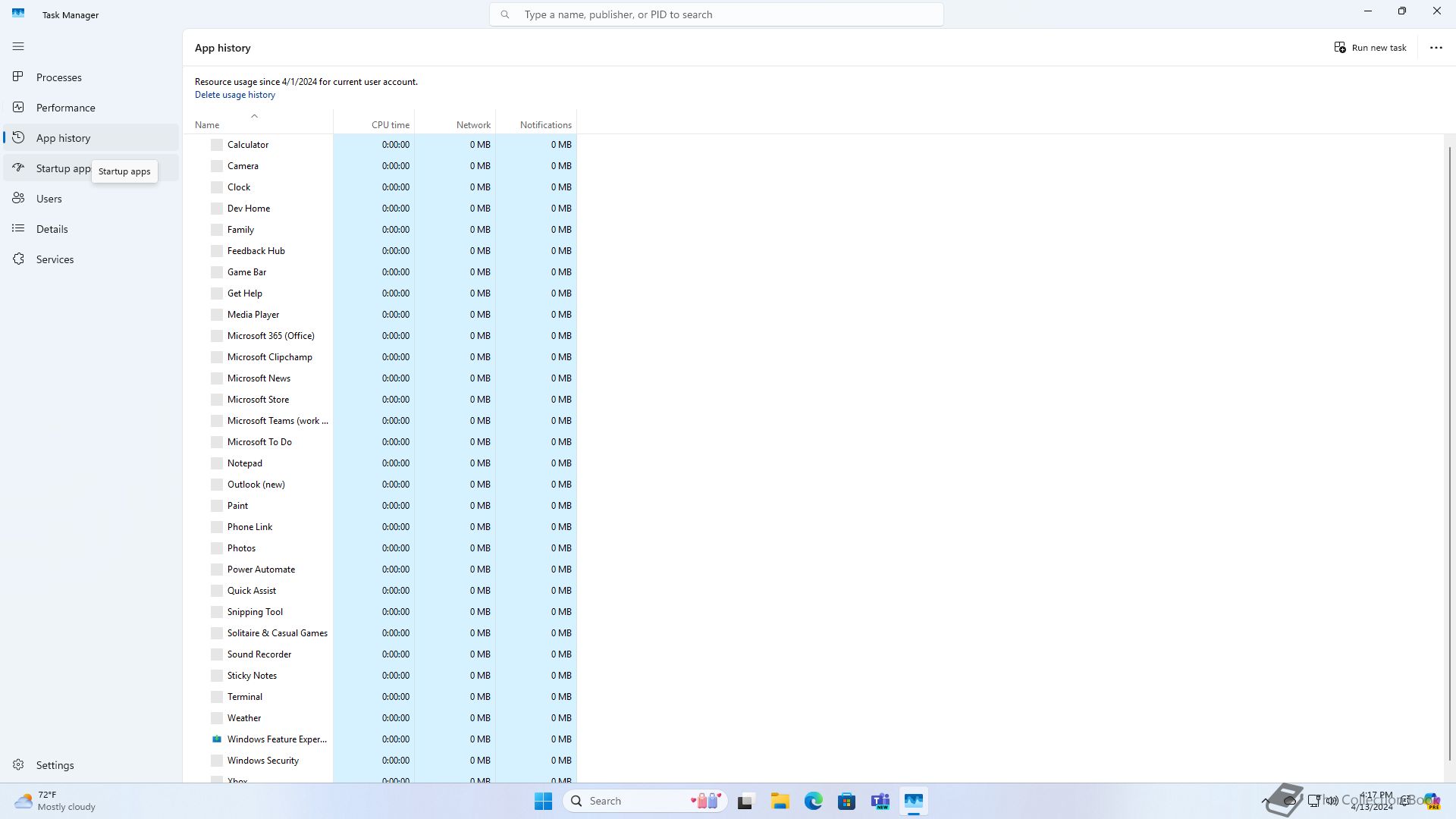Image resolution: width=1456 pixels, height=819 pixels.
Task: Open the weather widget on taskbar
Action: coord(56,801)
